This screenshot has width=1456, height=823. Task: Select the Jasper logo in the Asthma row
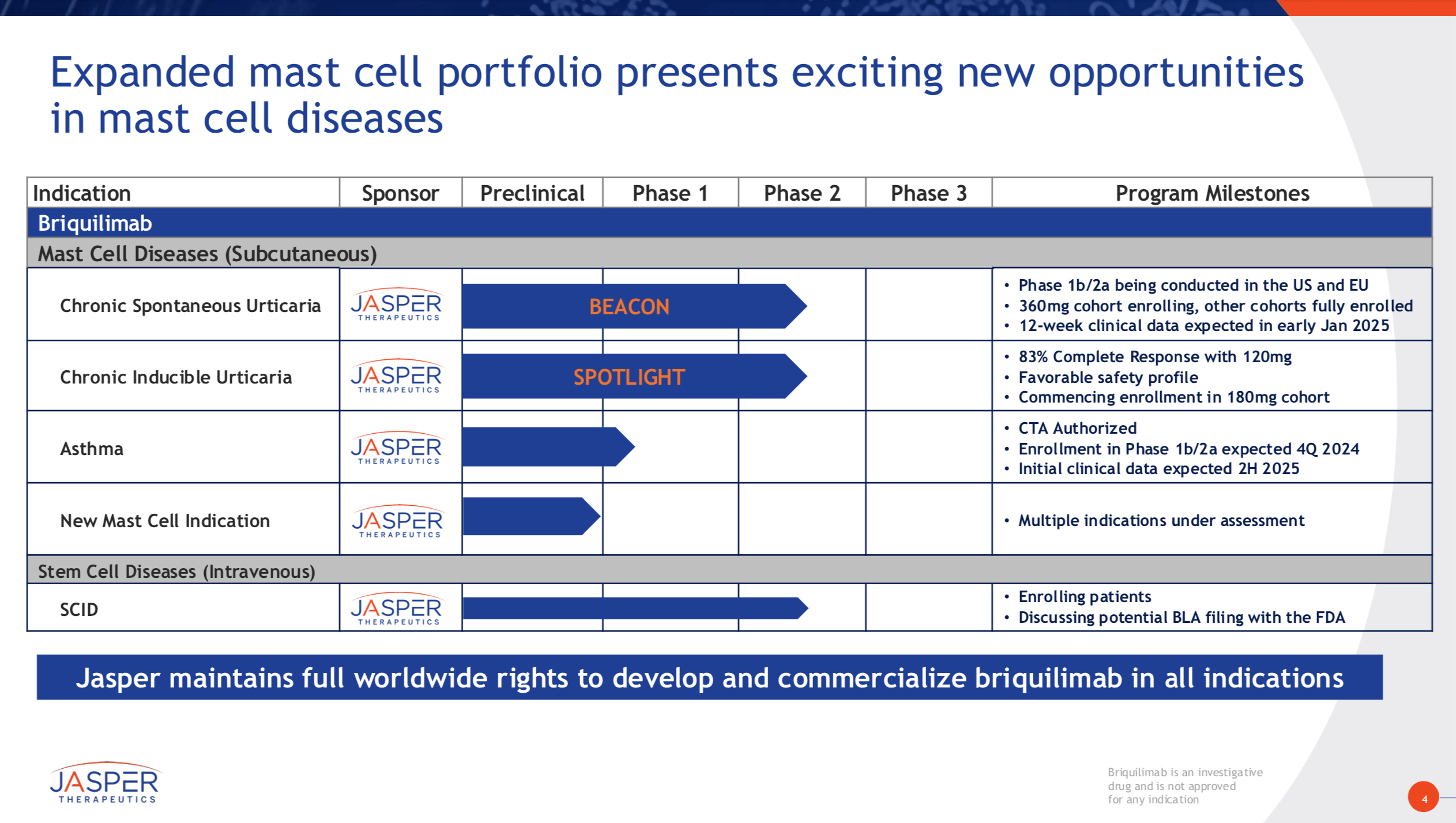399,448
